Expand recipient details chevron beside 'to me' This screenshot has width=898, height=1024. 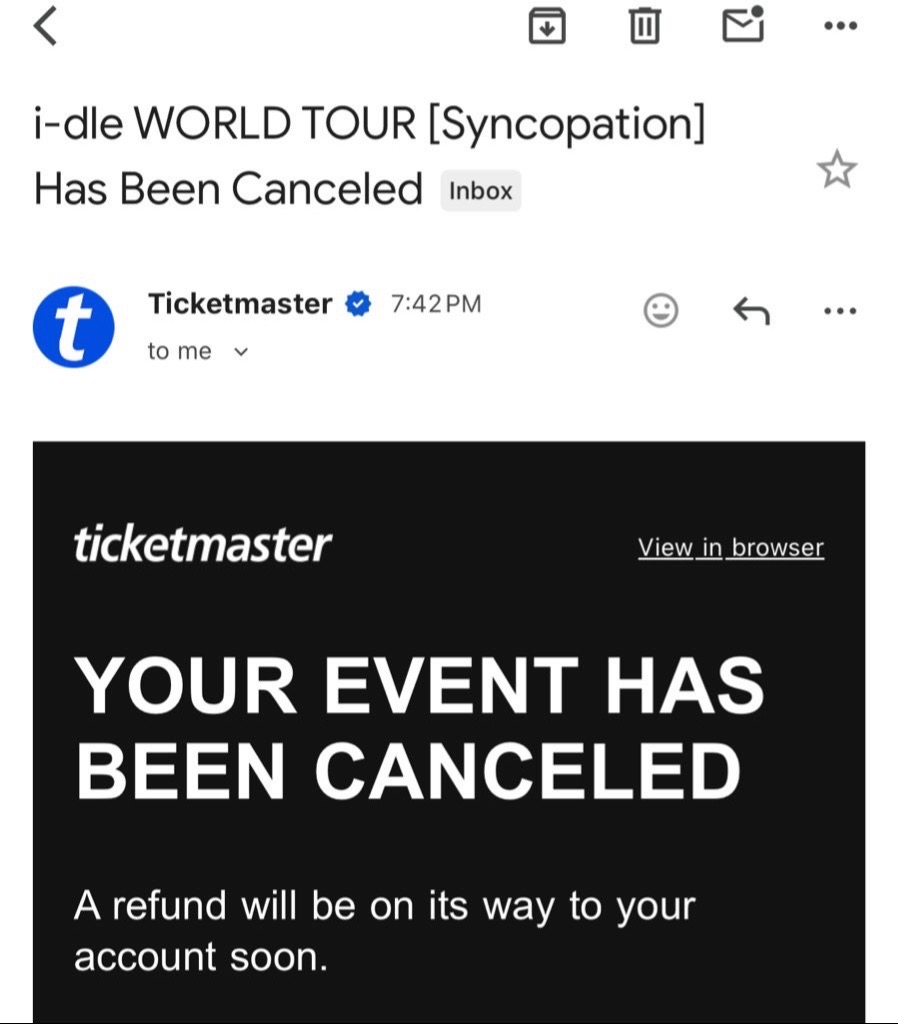click(x=241, y=352)
